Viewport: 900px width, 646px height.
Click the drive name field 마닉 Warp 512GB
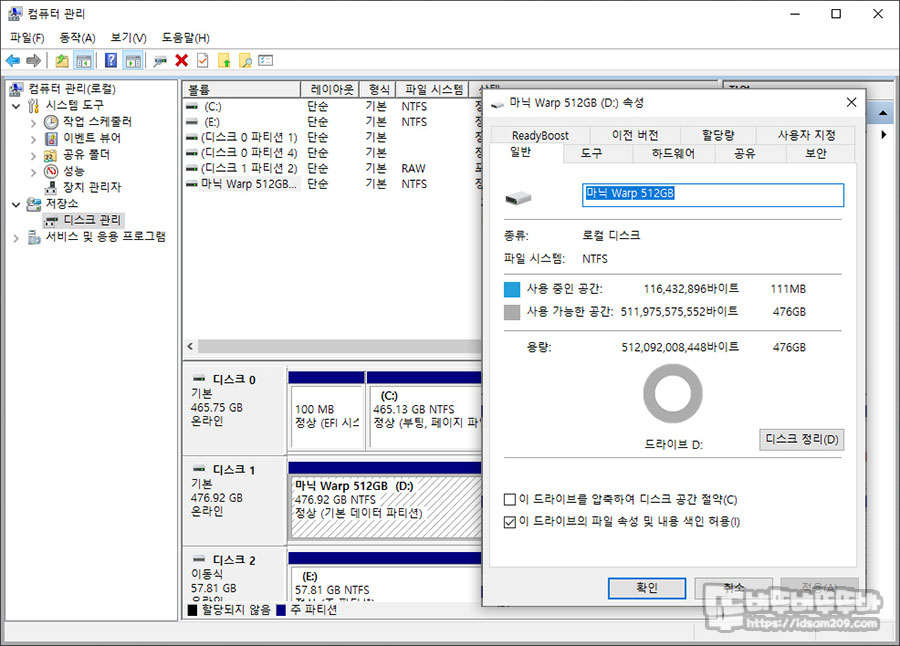click(713, 195)
